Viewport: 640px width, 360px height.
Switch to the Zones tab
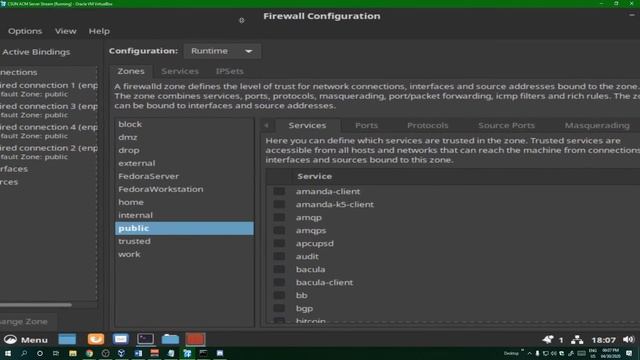point(131,71)
